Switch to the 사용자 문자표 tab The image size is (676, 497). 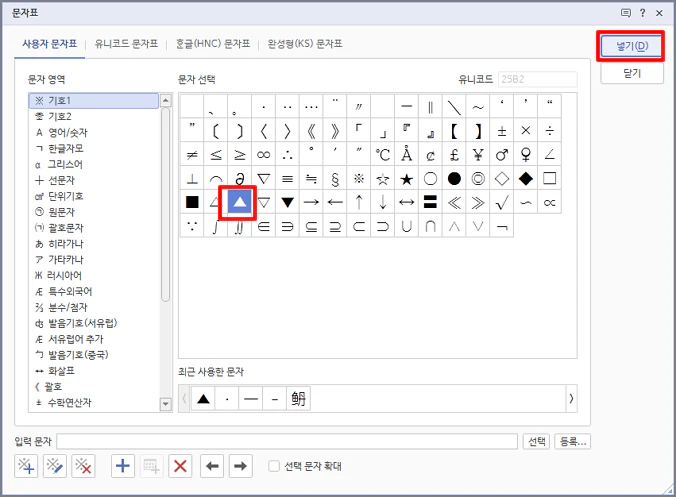[x=50, y=44]
